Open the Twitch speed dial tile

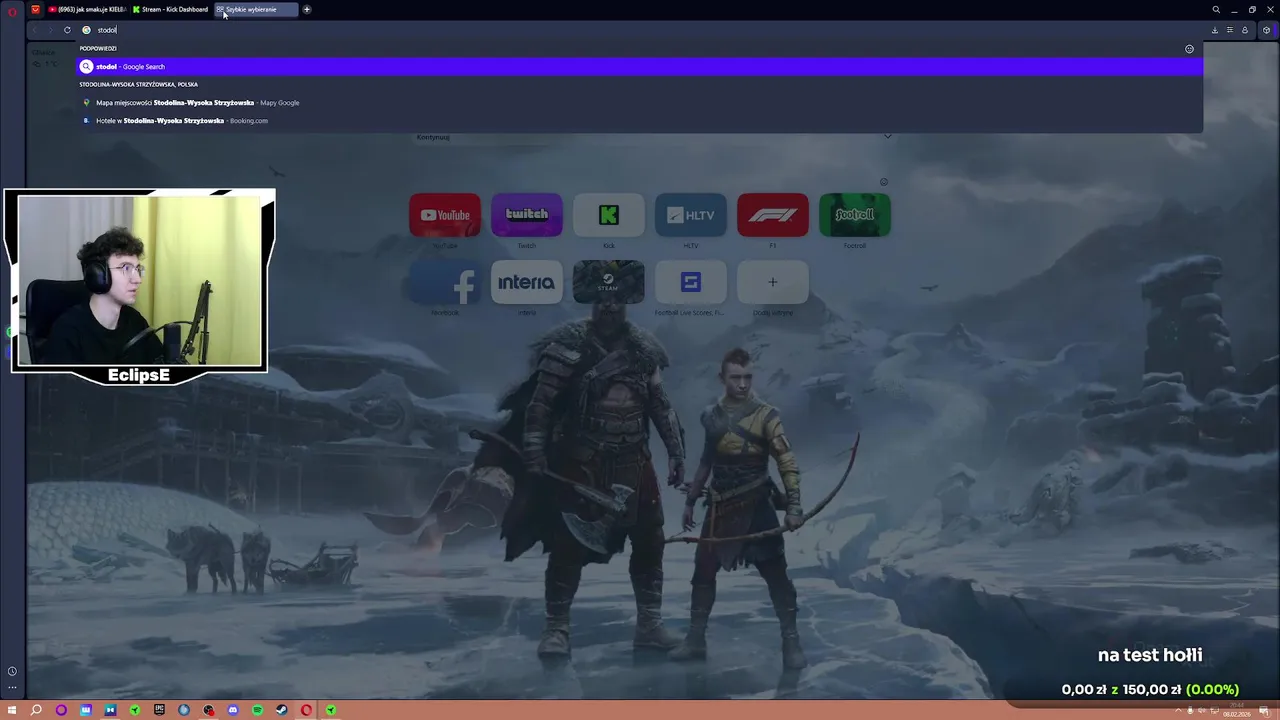(x=527, y=215)
